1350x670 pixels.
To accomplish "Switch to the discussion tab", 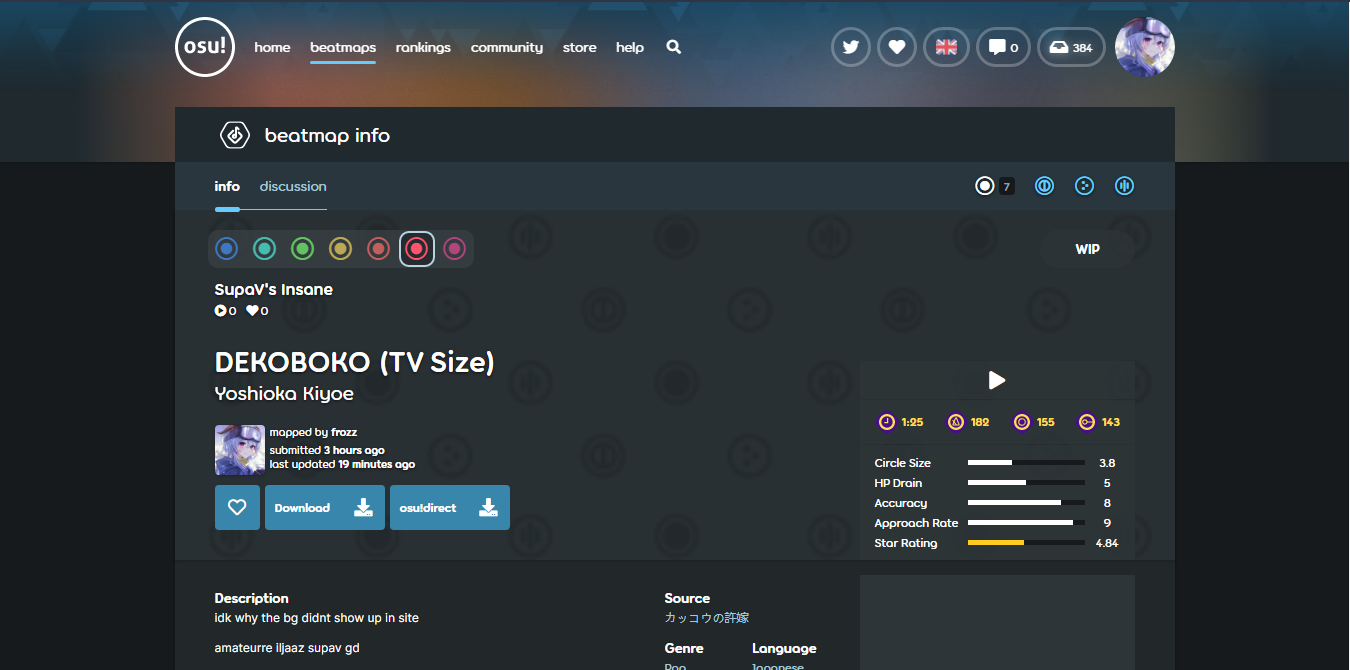I will click(x=292, y=186).
